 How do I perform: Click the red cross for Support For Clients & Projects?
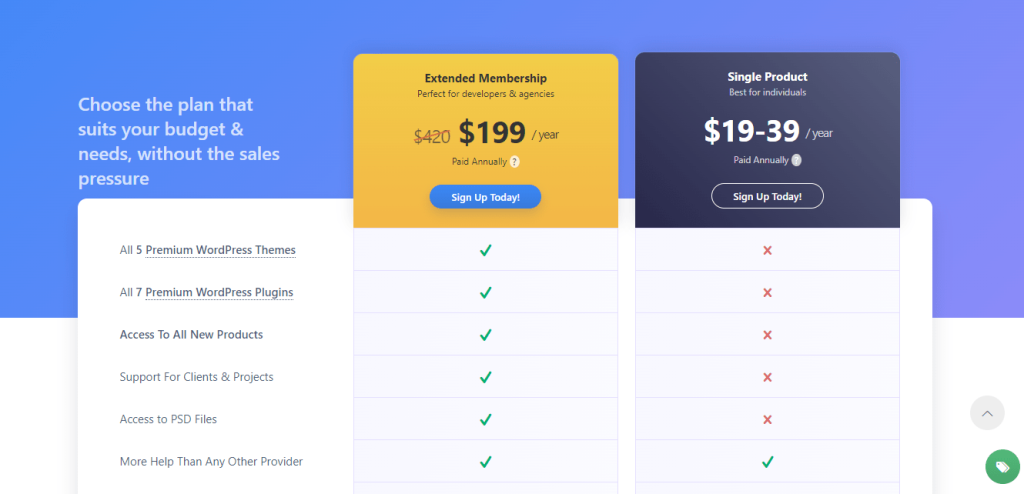[767, 377]
